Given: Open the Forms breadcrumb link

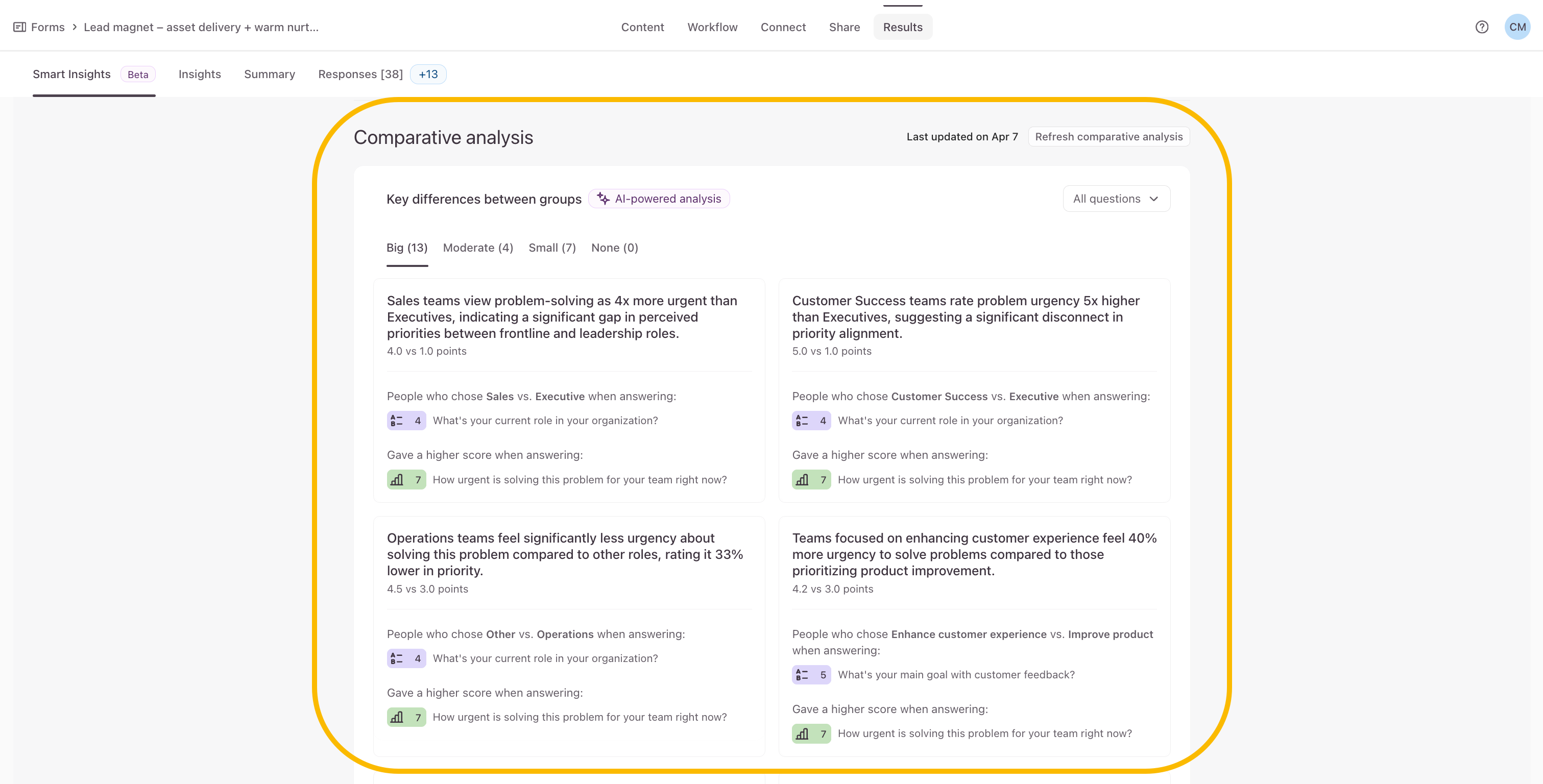Looking at the screenshot, I should [47, 27].
